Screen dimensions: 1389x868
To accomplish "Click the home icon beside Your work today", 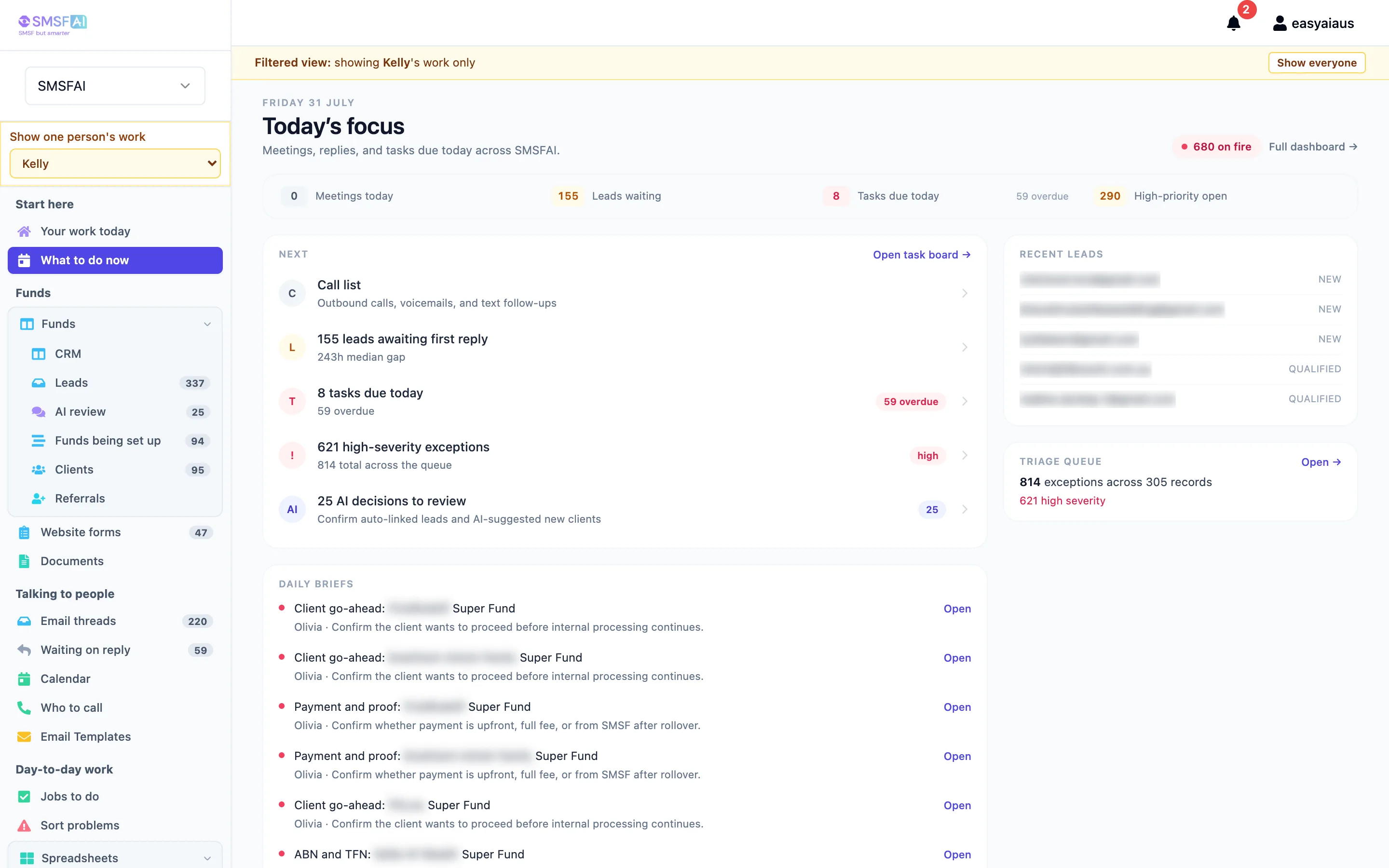I will pyautogui.click(x=24, y=231).
